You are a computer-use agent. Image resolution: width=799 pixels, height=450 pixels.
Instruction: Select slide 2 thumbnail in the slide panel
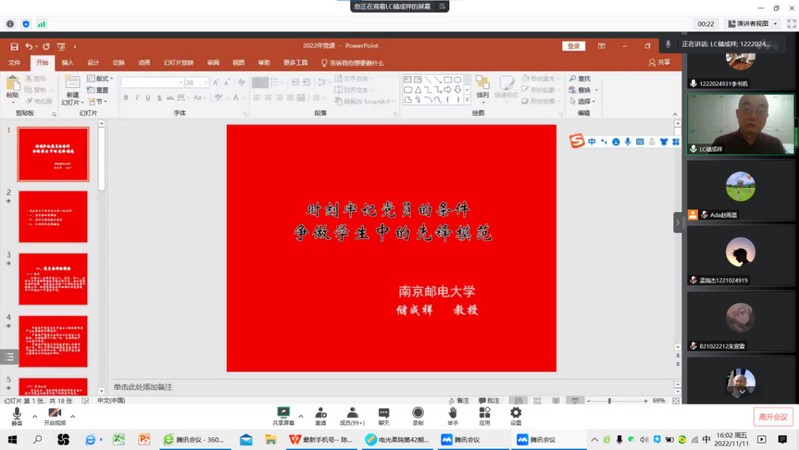[x=53, y=216]
